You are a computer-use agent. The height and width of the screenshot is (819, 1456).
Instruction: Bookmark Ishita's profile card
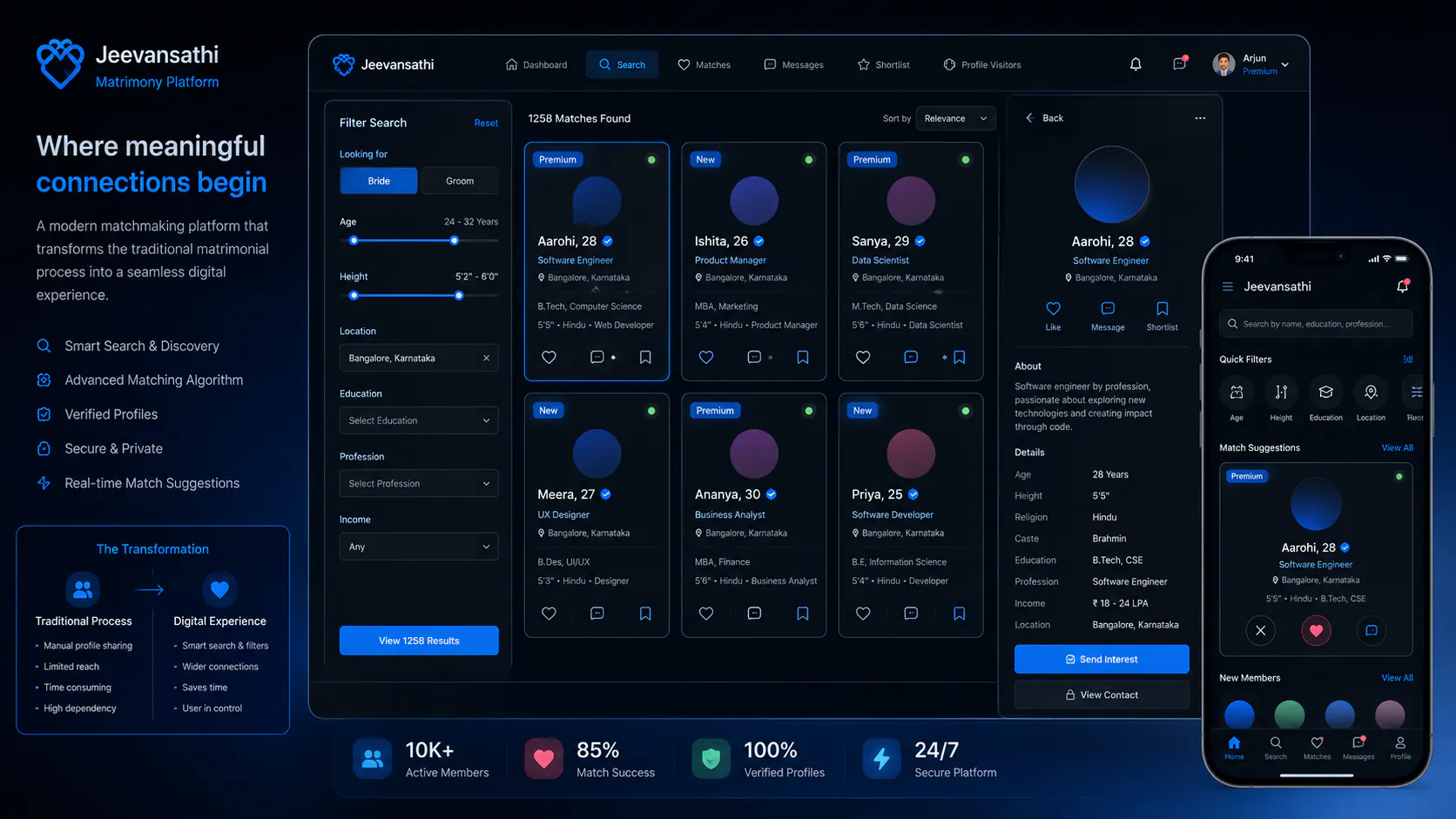point(803,357)
